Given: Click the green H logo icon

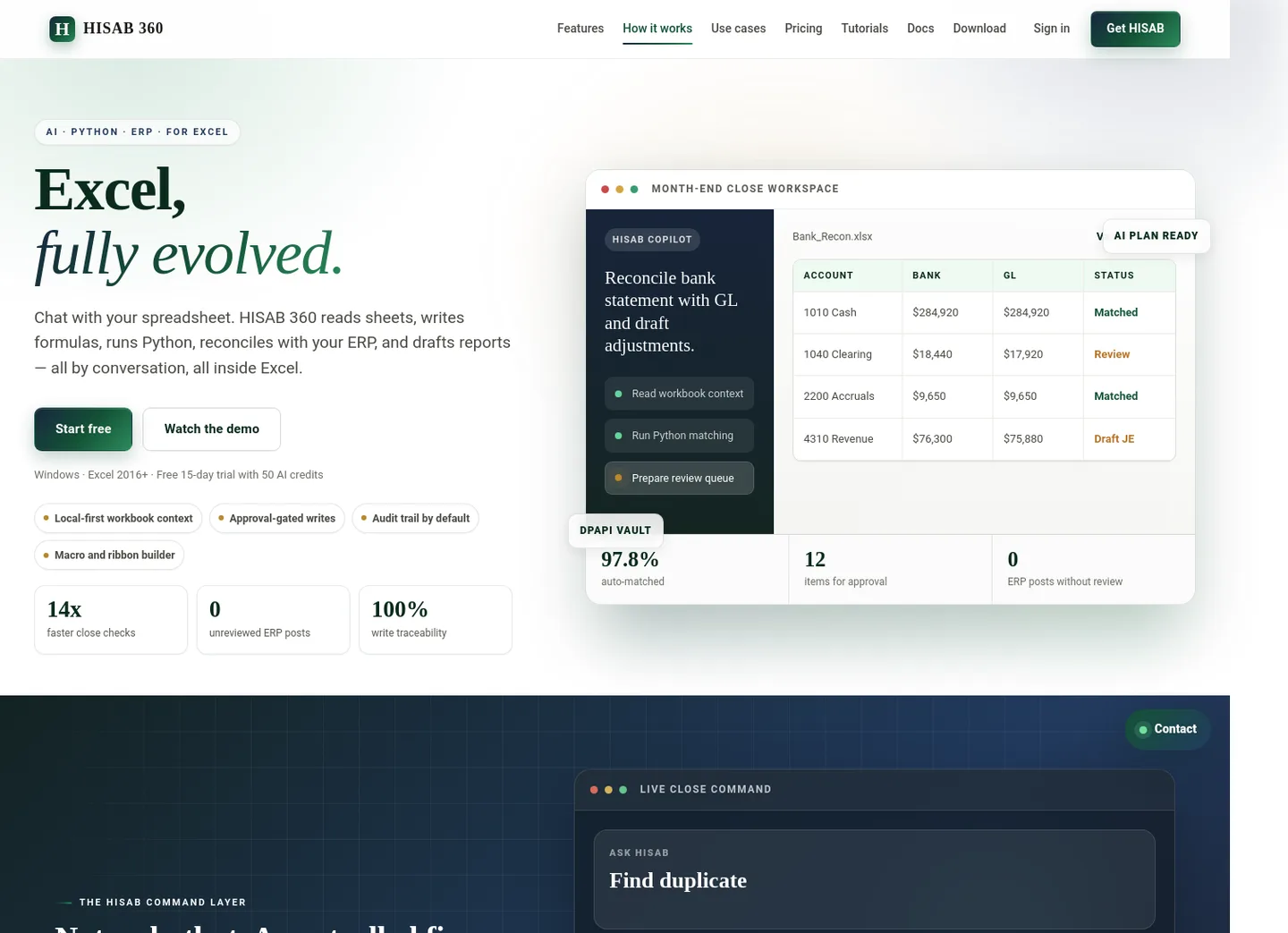Looking at the screenshot, I should (x=62, y=29).
